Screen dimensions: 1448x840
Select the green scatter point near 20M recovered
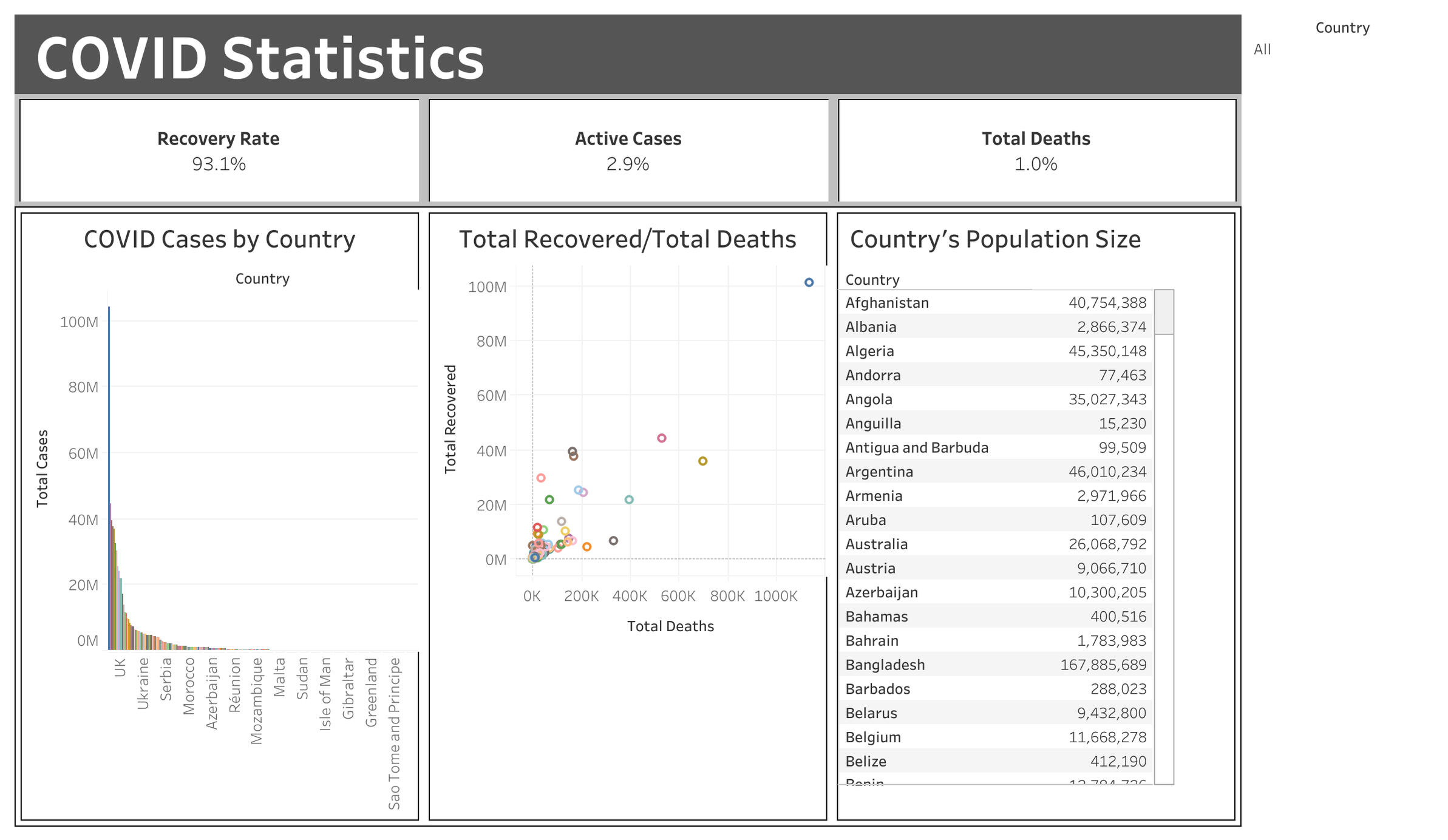point(549,500)
